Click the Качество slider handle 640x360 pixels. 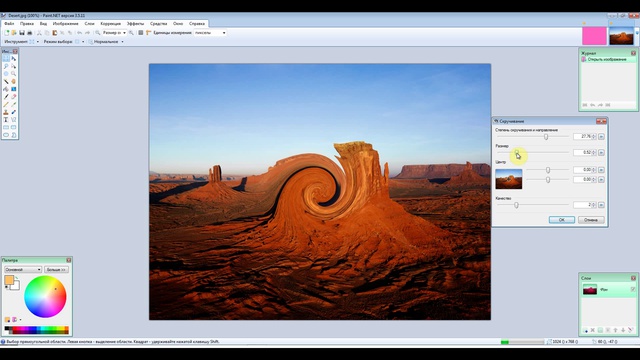click(516, 205)
